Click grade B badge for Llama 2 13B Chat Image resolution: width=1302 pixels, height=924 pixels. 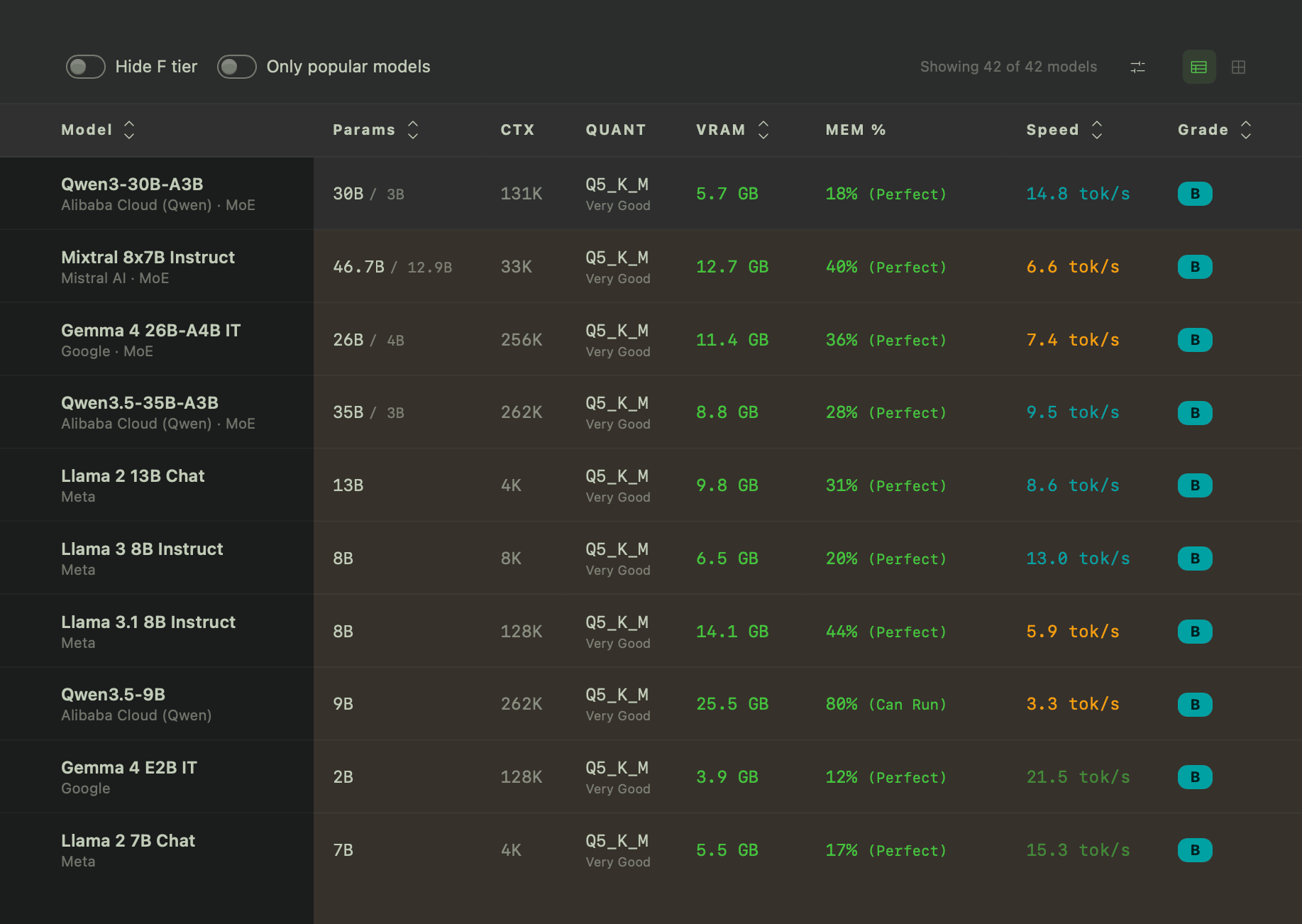(1195, 485)
